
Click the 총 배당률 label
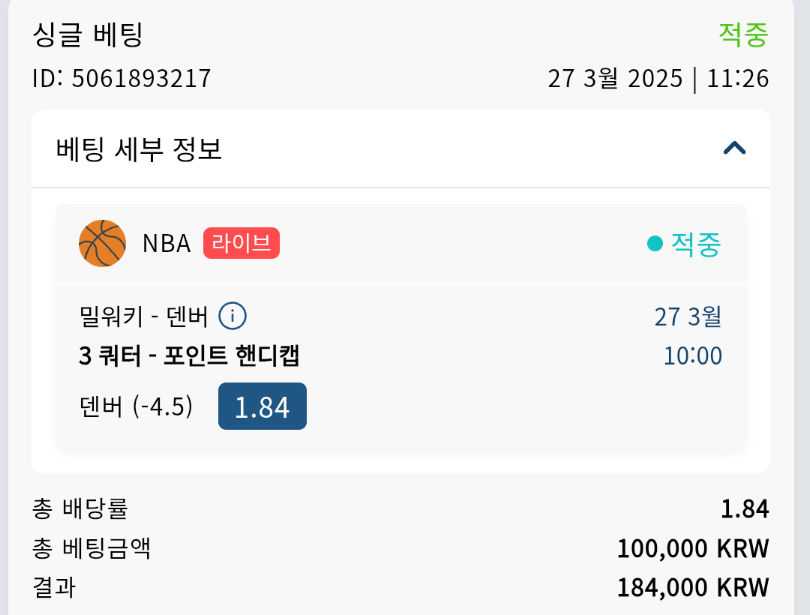[80, 509]
